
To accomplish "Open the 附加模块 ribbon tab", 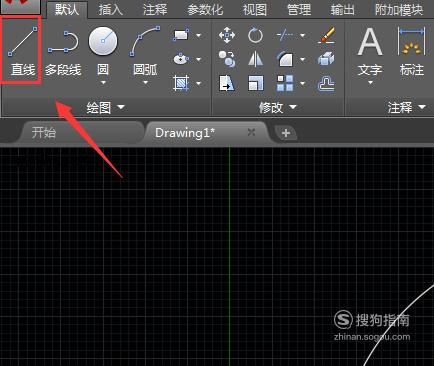I will 399,10.
